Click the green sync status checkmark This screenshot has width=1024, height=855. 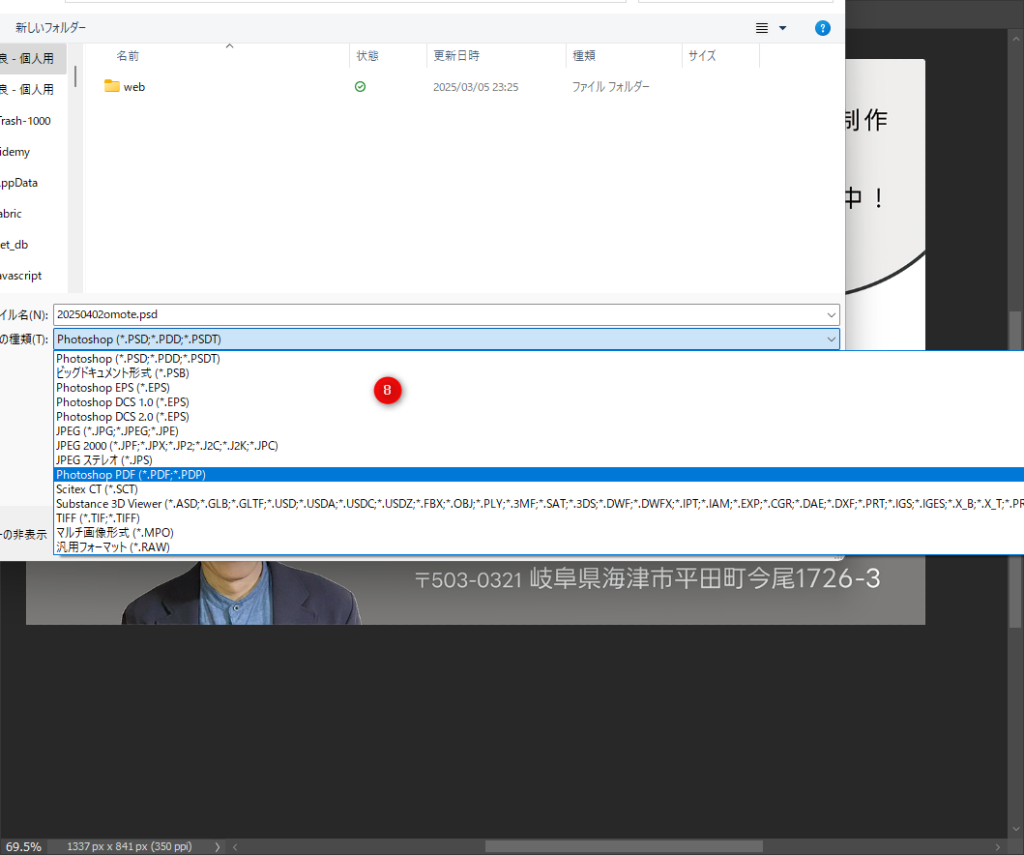pos(360,87)
